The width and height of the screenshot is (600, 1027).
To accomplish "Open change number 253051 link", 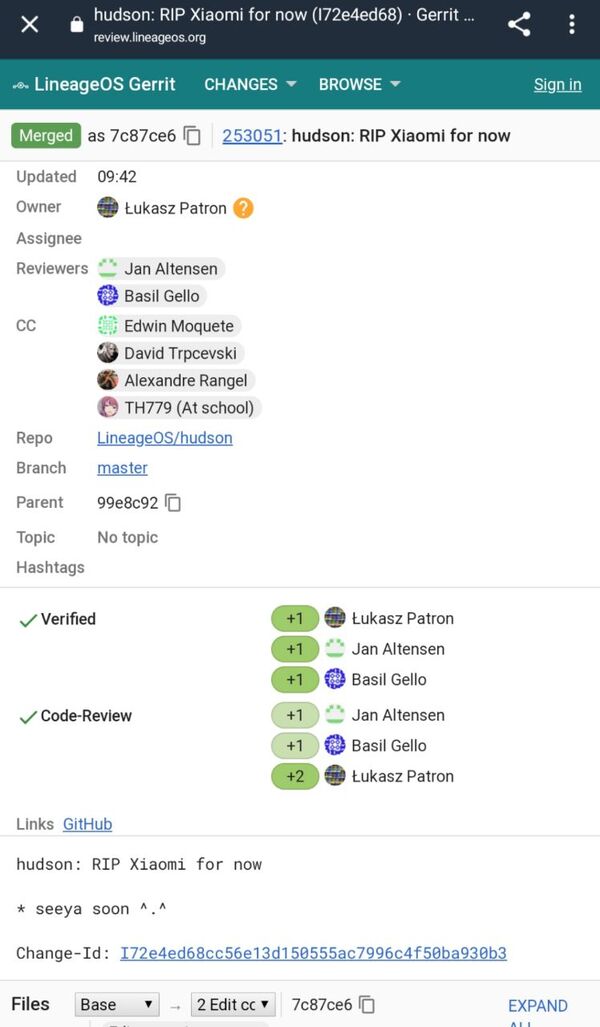I will (x=252, y=136).
